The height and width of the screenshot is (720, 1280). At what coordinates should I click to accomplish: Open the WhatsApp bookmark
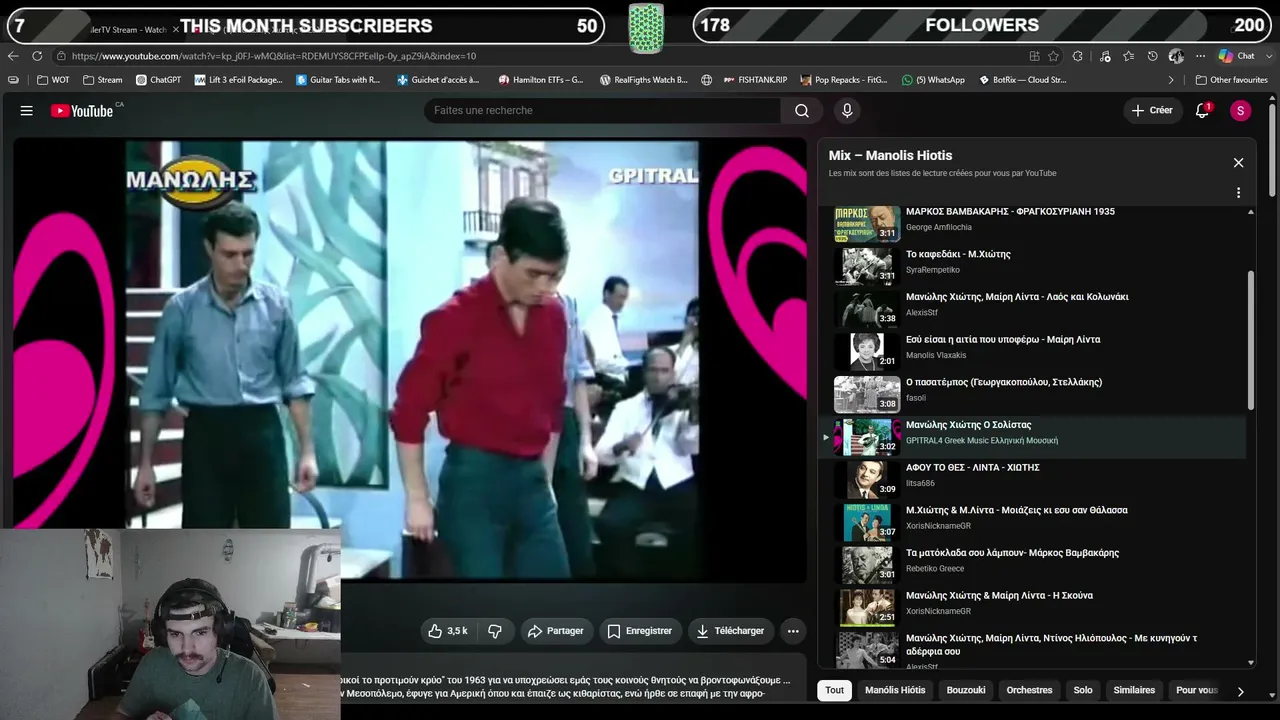pos(933,80)
